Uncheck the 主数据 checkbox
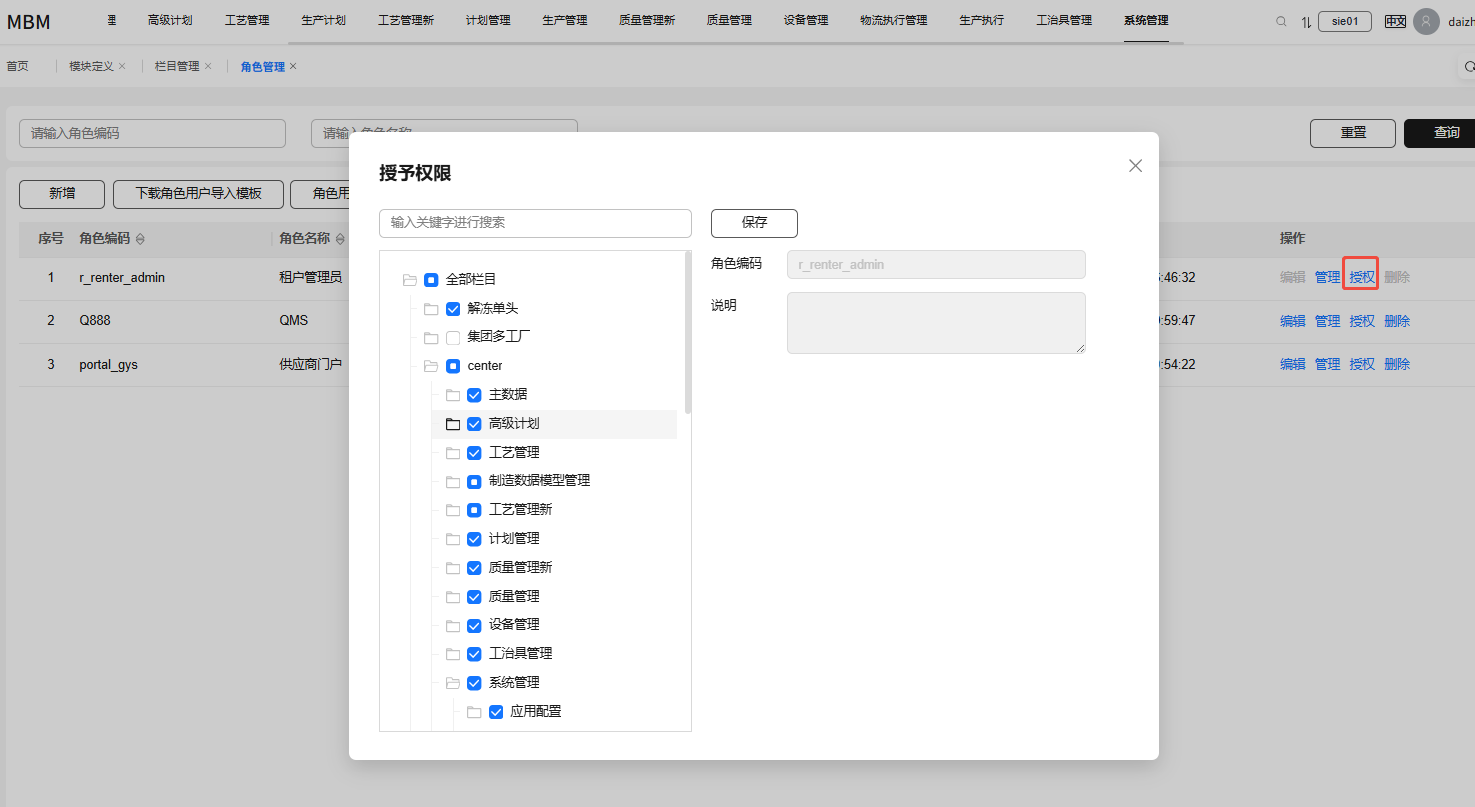Viewport: 1475px width, 807px height. (474, 395)
